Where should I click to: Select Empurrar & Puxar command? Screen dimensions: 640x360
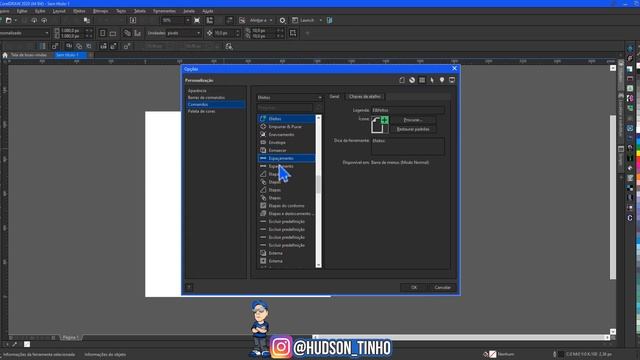[x=286, y=127]
